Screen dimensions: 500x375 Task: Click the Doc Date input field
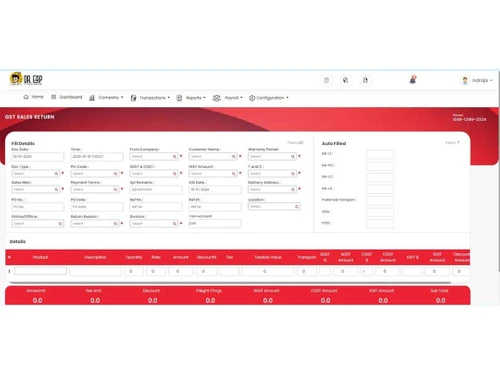coord(38,156)
